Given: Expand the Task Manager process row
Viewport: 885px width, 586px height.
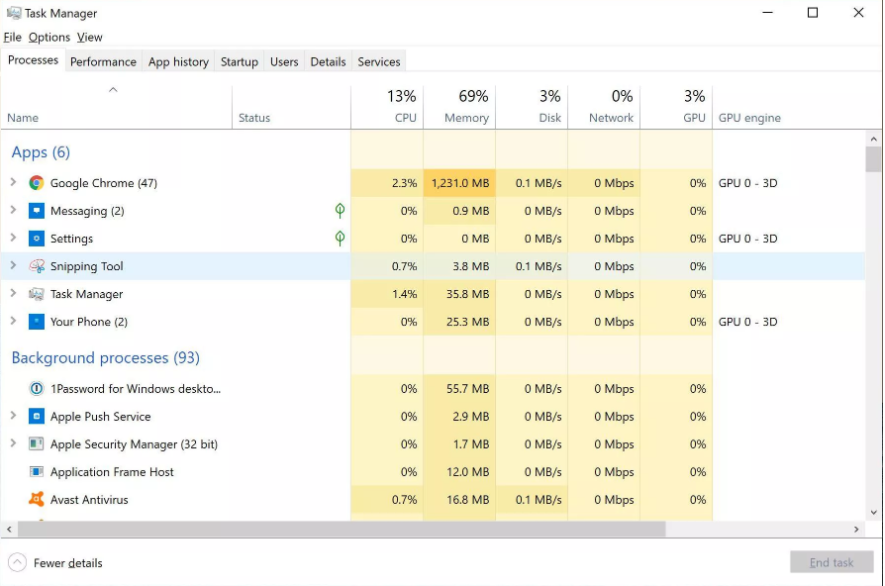Looking at the screenshot, I should point(13,294).
